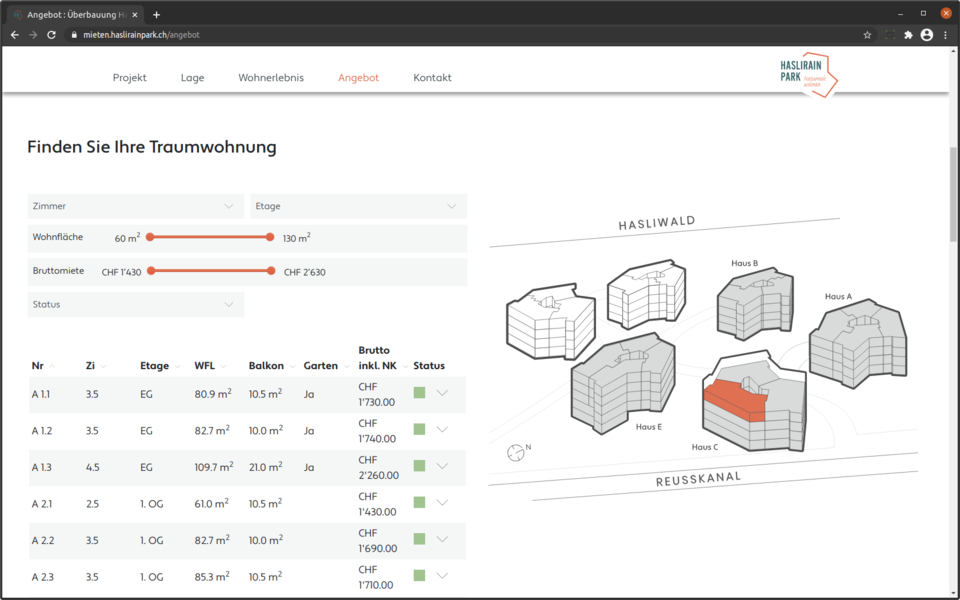Click the page vertical scrollbar thumb
960x600 pixels.
(x=954, y=194)
